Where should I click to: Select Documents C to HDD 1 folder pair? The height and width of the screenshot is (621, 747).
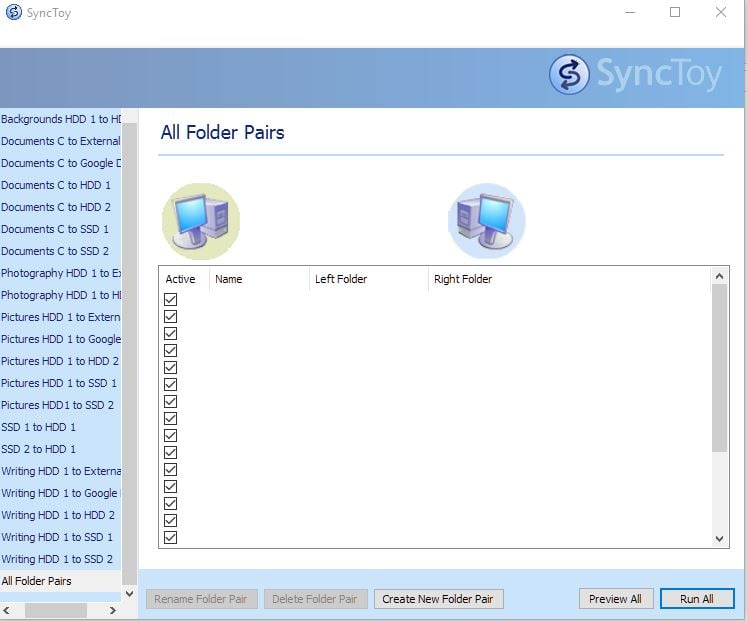56,185
